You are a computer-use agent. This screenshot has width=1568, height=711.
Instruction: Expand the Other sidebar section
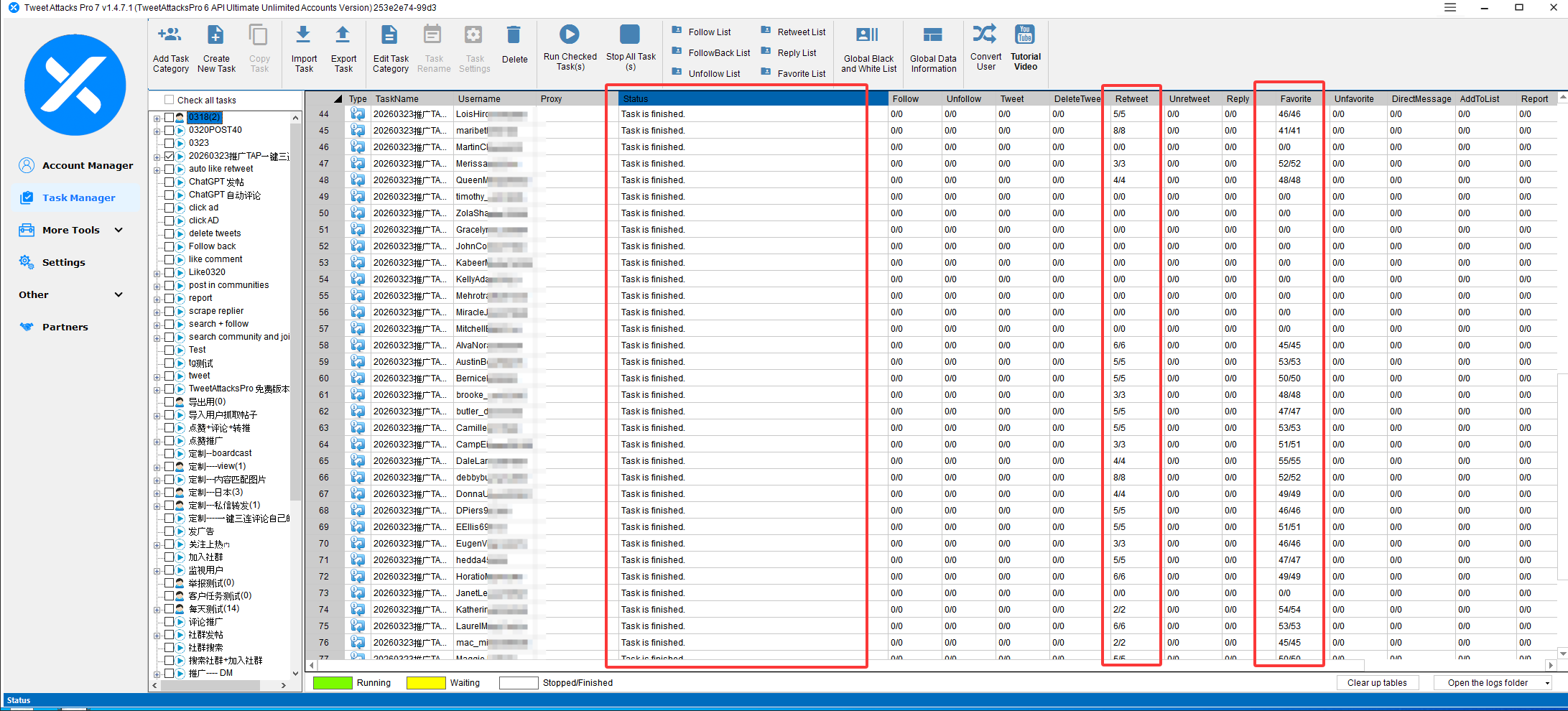119,294
